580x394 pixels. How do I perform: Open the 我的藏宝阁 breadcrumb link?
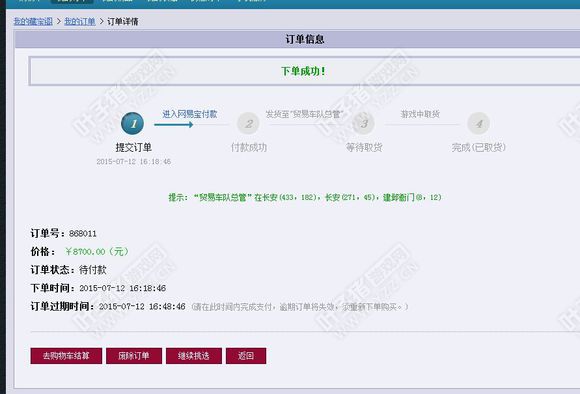coord(33,21)
